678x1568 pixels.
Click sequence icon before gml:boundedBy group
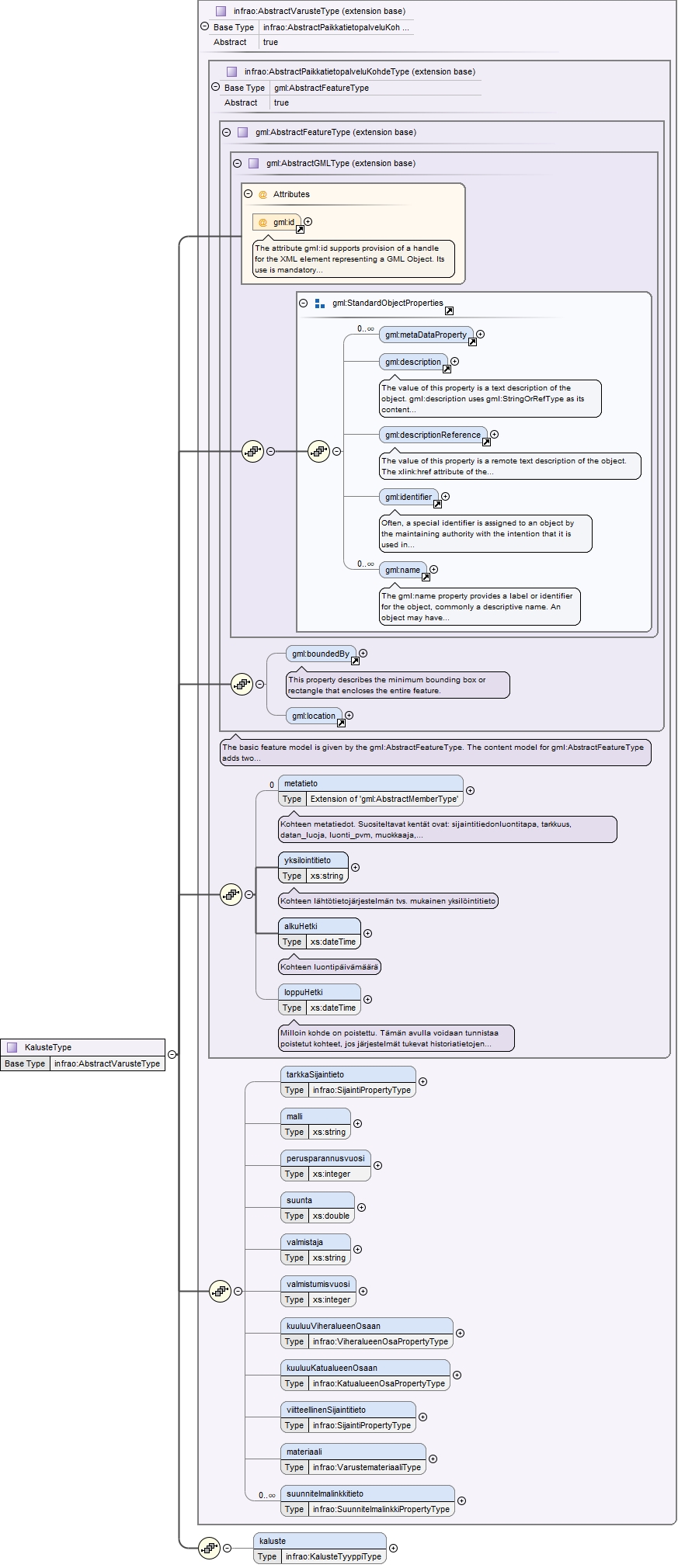click(x=242, y=684)
